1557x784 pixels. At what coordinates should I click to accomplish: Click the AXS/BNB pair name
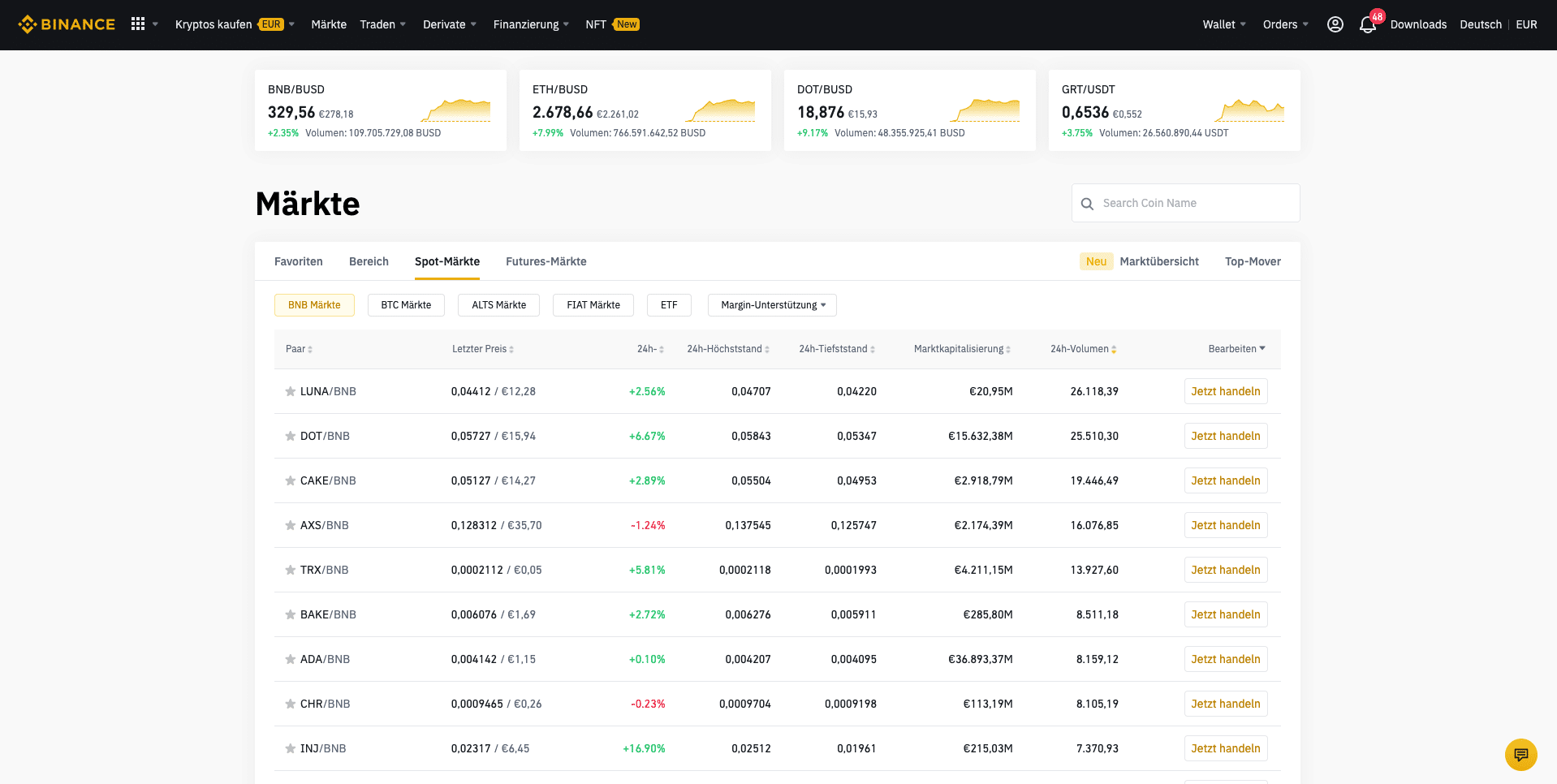point(325,525)
